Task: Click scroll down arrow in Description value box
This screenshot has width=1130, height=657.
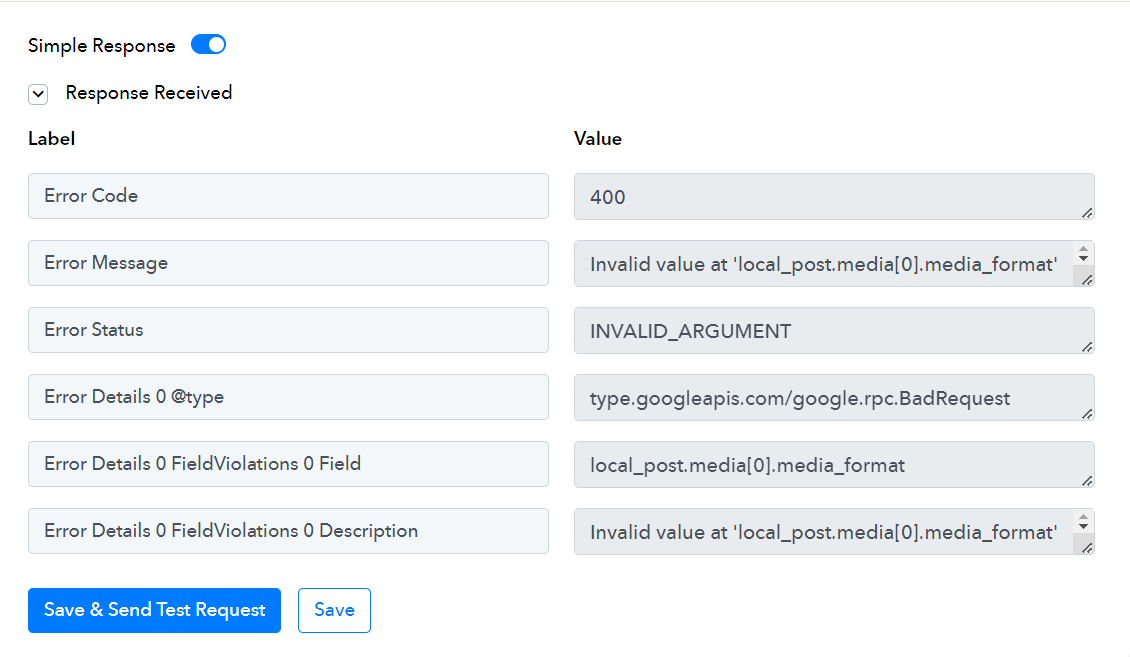Action: [1083, 527]
